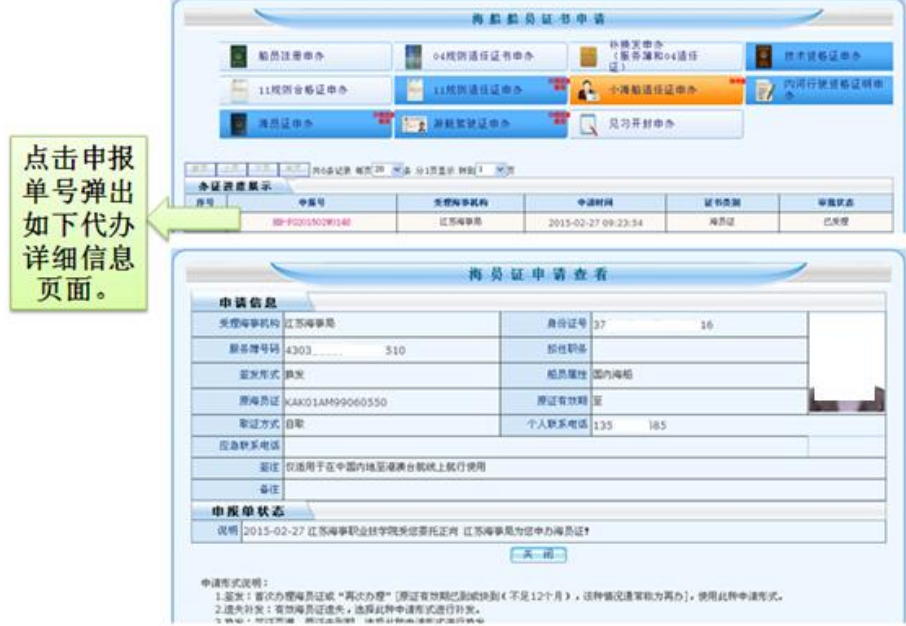Click the 小海船适任证申办 person icon
Screen dimensions: 906x626
[x=589, y=90]
